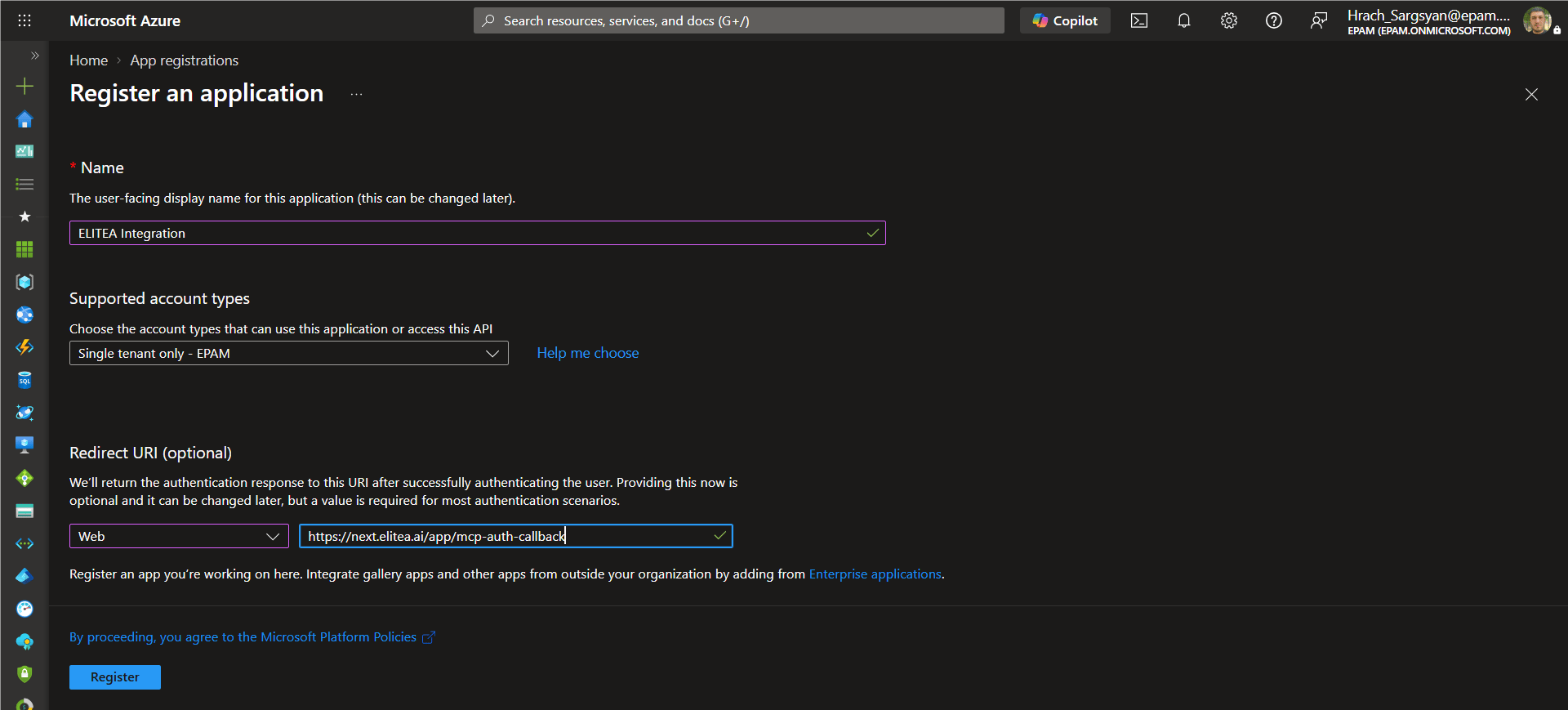1568x710 pixels.
Task: Click the account name Hrach_Sargsyan@epam
Action: [1428, 16]
